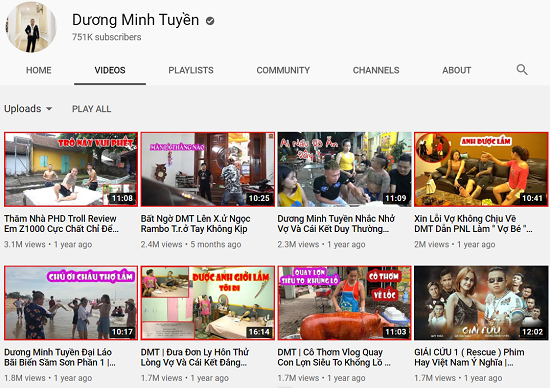Open the 11:09 'Nhắc Nhở Vợ' video thumbnail
Viewport: 550px width, 388px height.
click(344, 169)
